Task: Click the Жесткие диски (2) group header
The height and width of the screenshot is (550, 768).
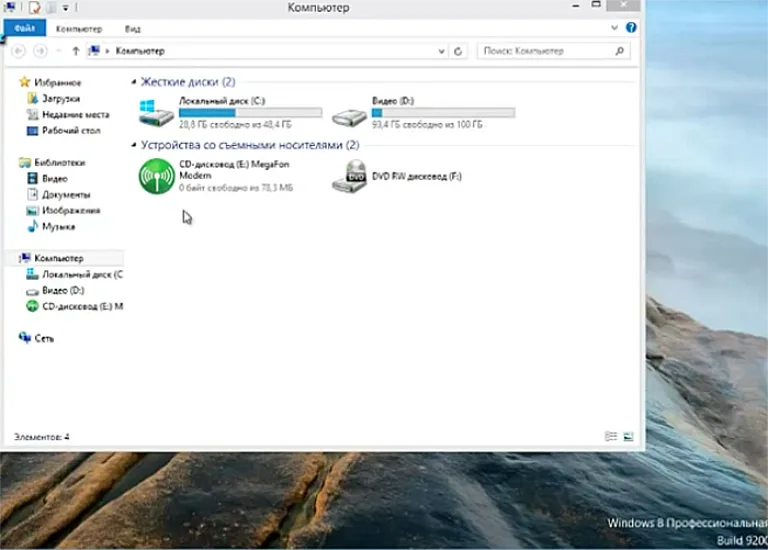Action: pos(188,82)
